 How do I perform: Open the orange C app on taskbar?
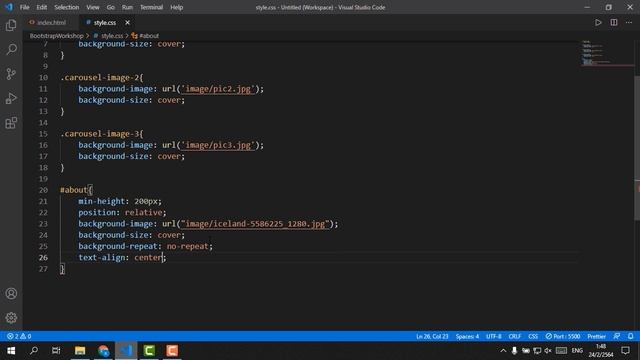172,351
